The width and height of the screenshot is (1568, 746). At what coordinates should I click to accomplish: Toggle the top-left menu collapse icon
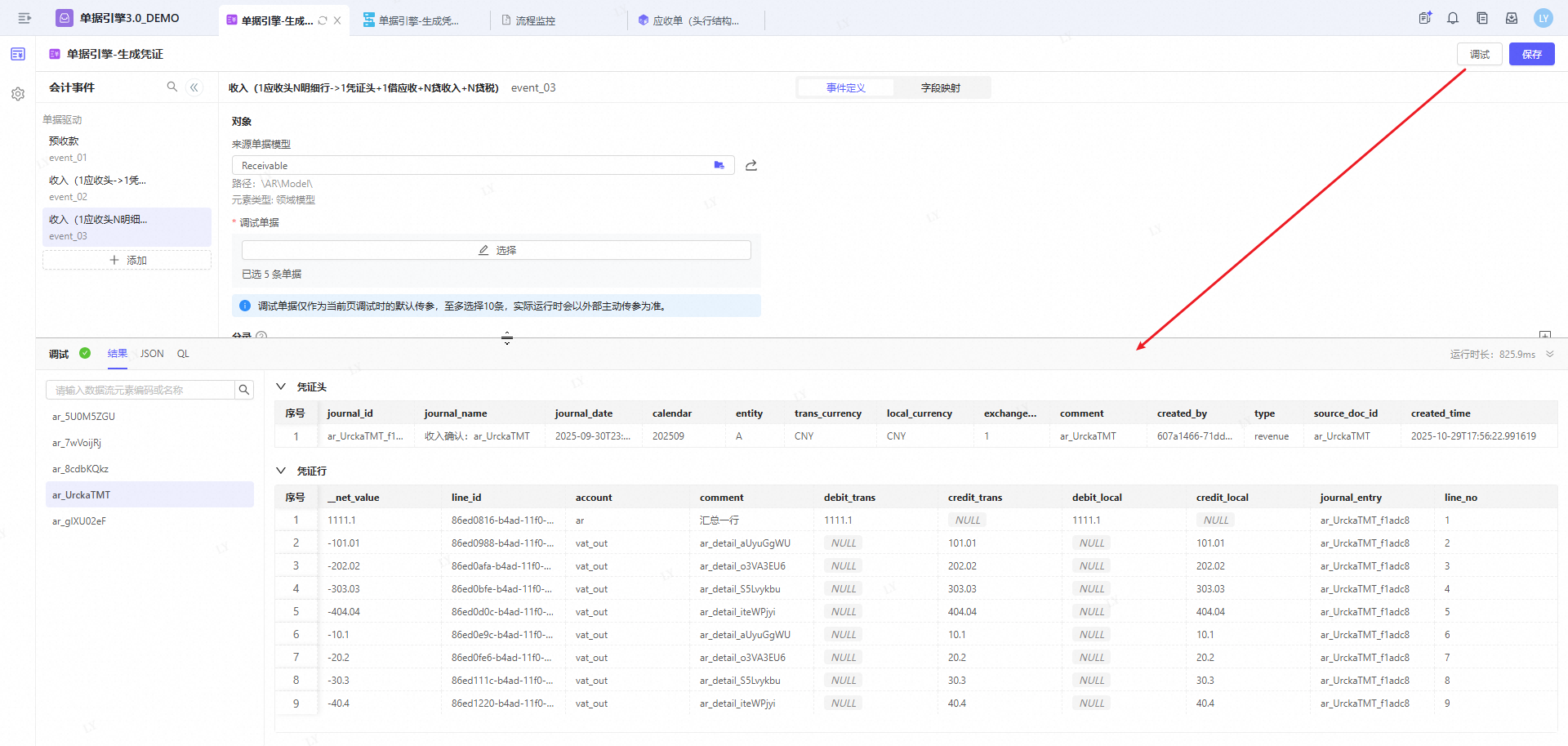(24, 18)
